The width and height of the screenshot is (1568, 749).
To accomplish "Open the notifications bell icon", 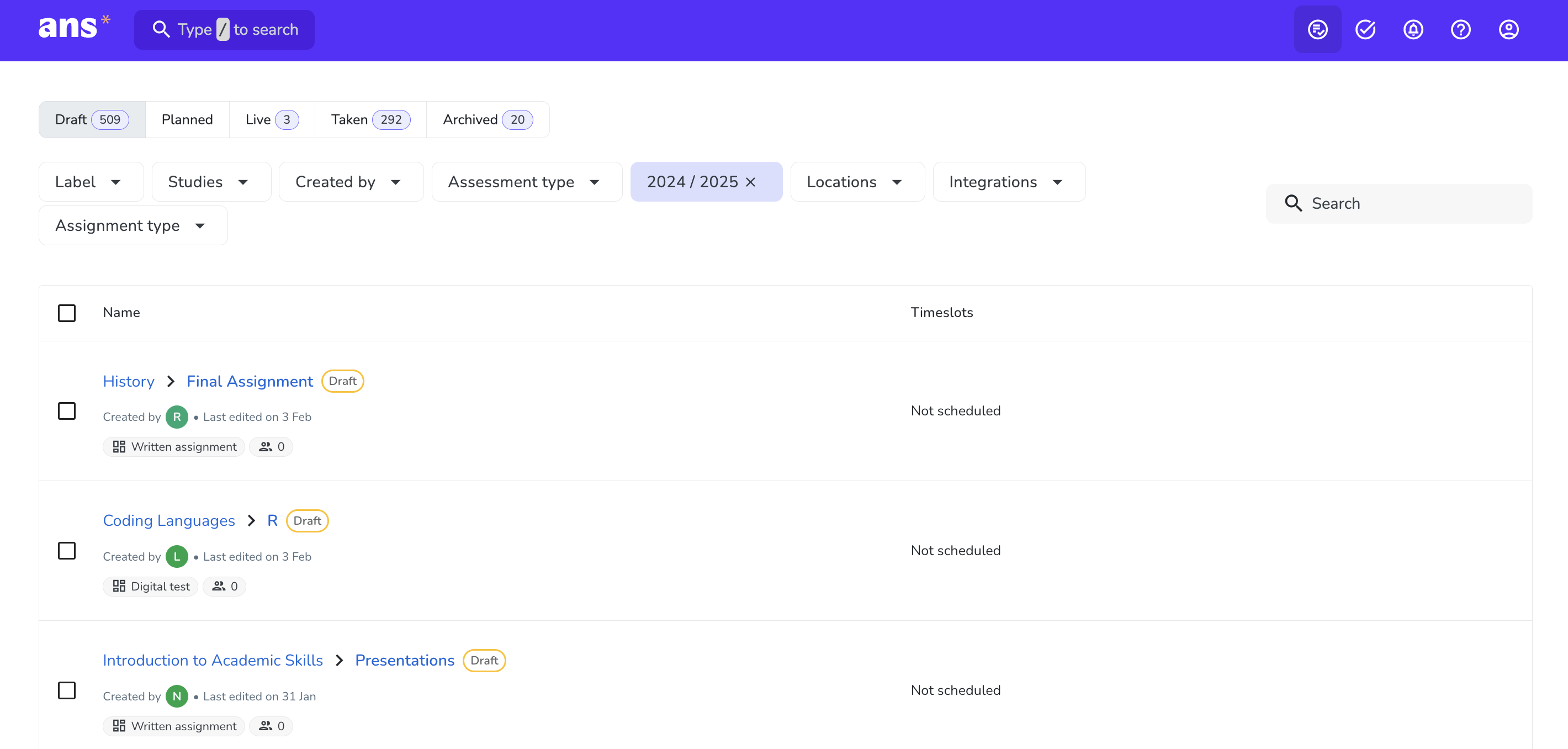I will [1413, 29].
